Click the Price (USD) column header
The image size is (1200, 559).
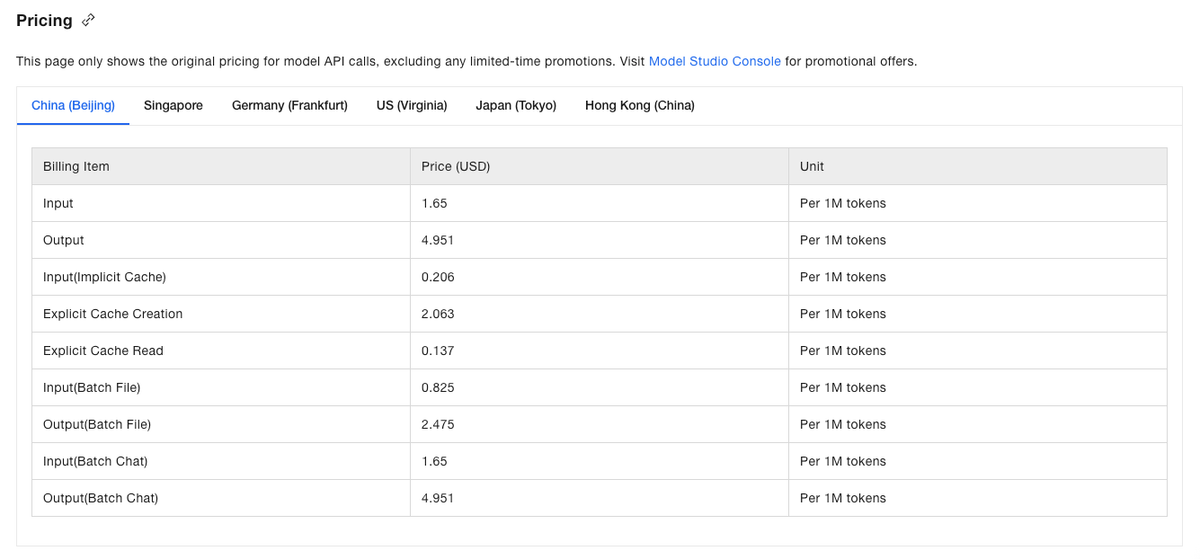coord(599,166)
